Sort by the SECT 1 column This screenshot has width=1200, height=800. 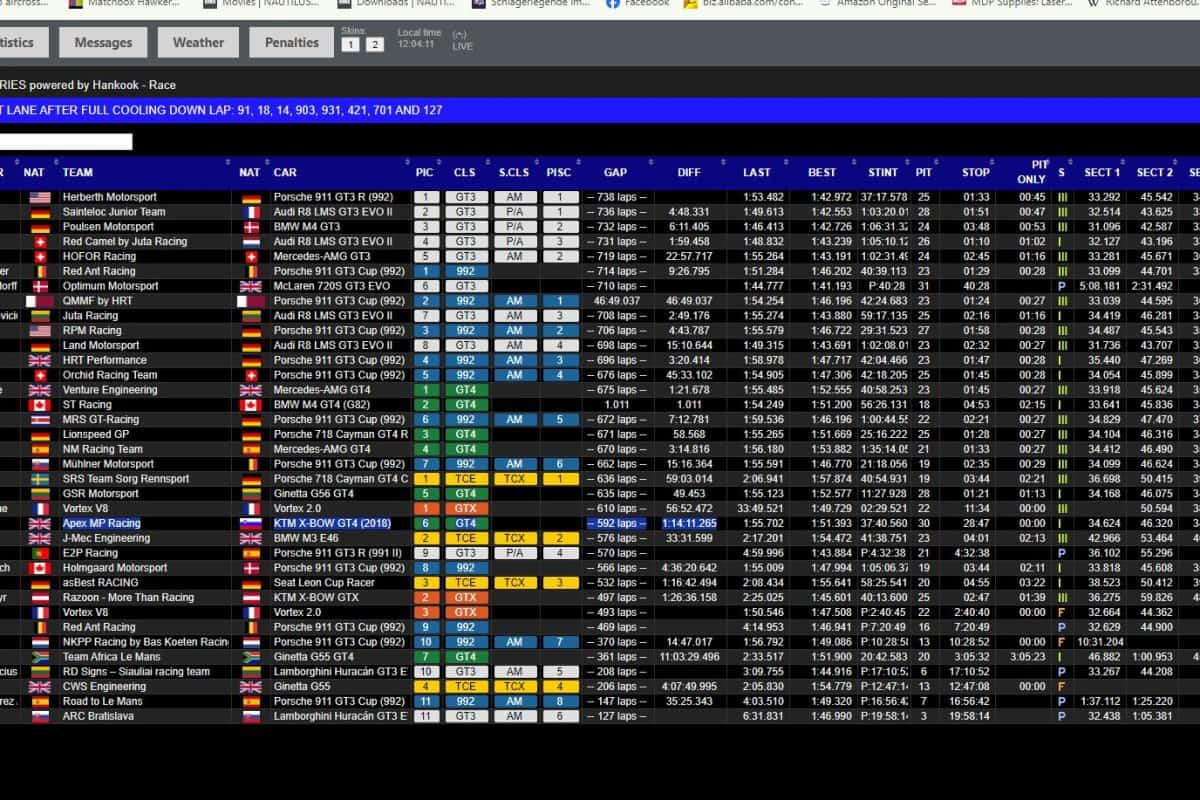[1102, 172]
